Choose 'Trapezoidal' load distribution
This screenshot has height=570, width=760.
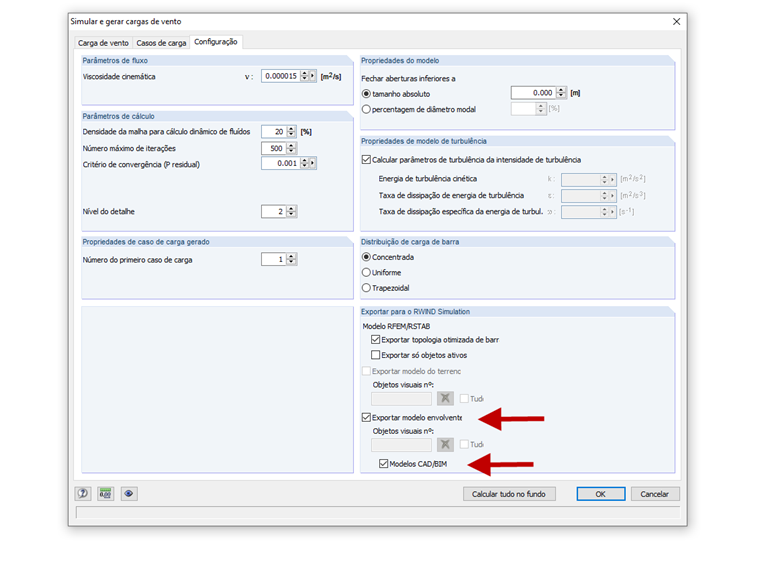click(366, 288)
